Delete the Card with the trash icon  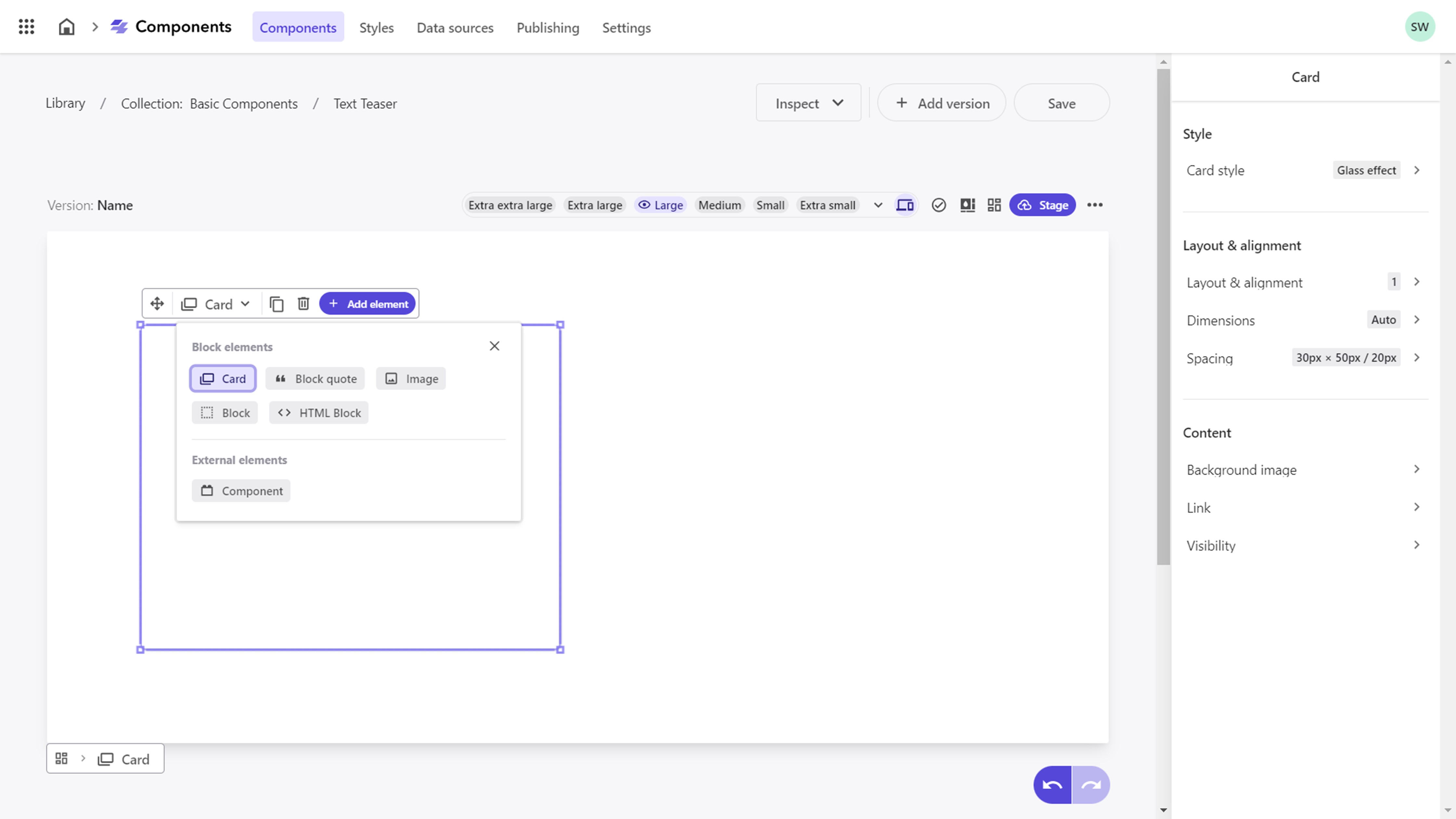(x=304, y=304)
